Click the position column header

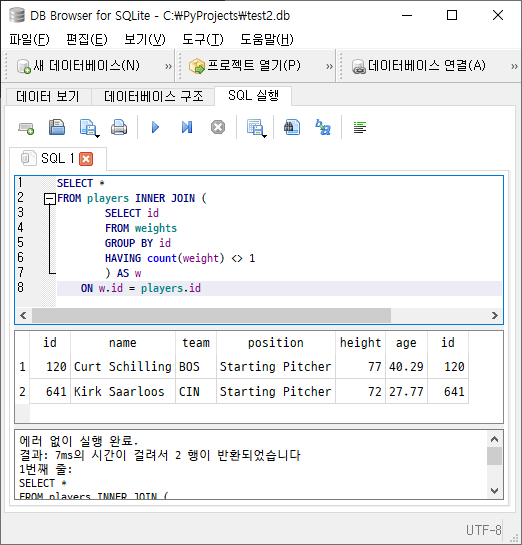pos(276,343)
